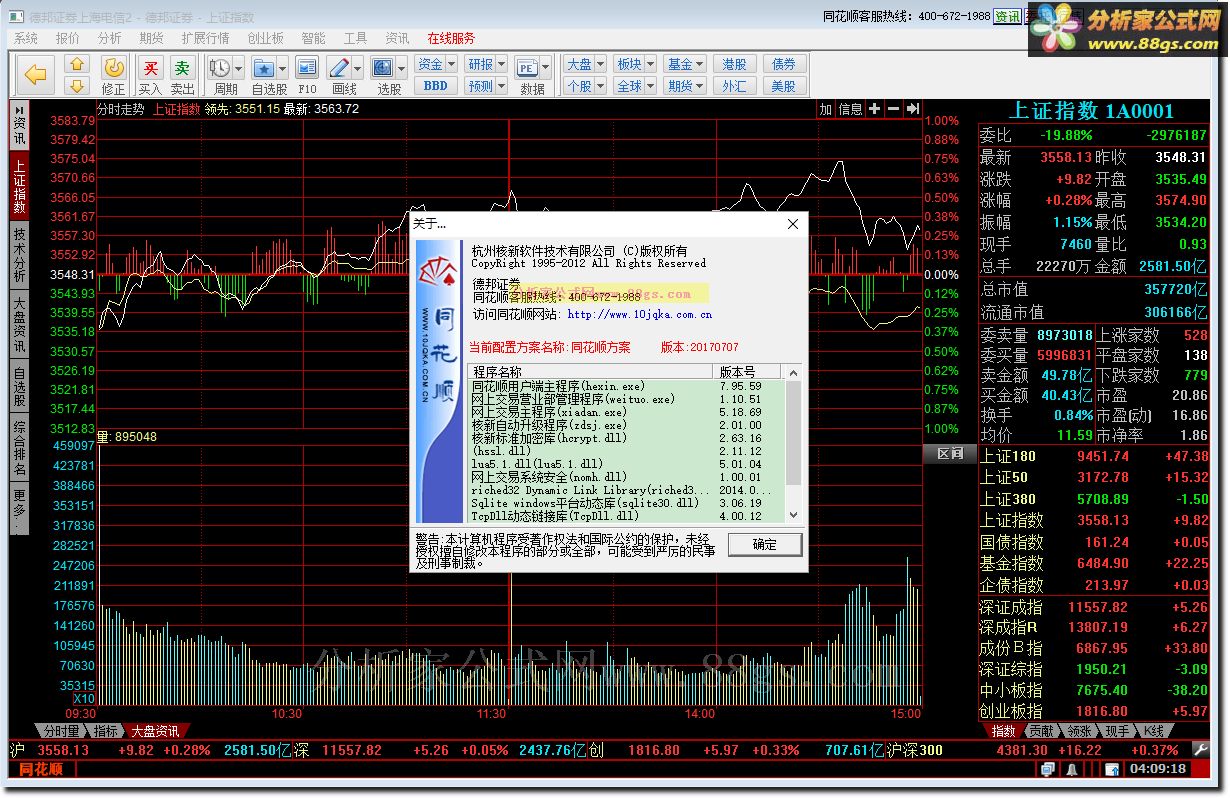Screen dimensions: 1230x798
Task: Click the 美股 toolbar button
Action: click(783, 86)
